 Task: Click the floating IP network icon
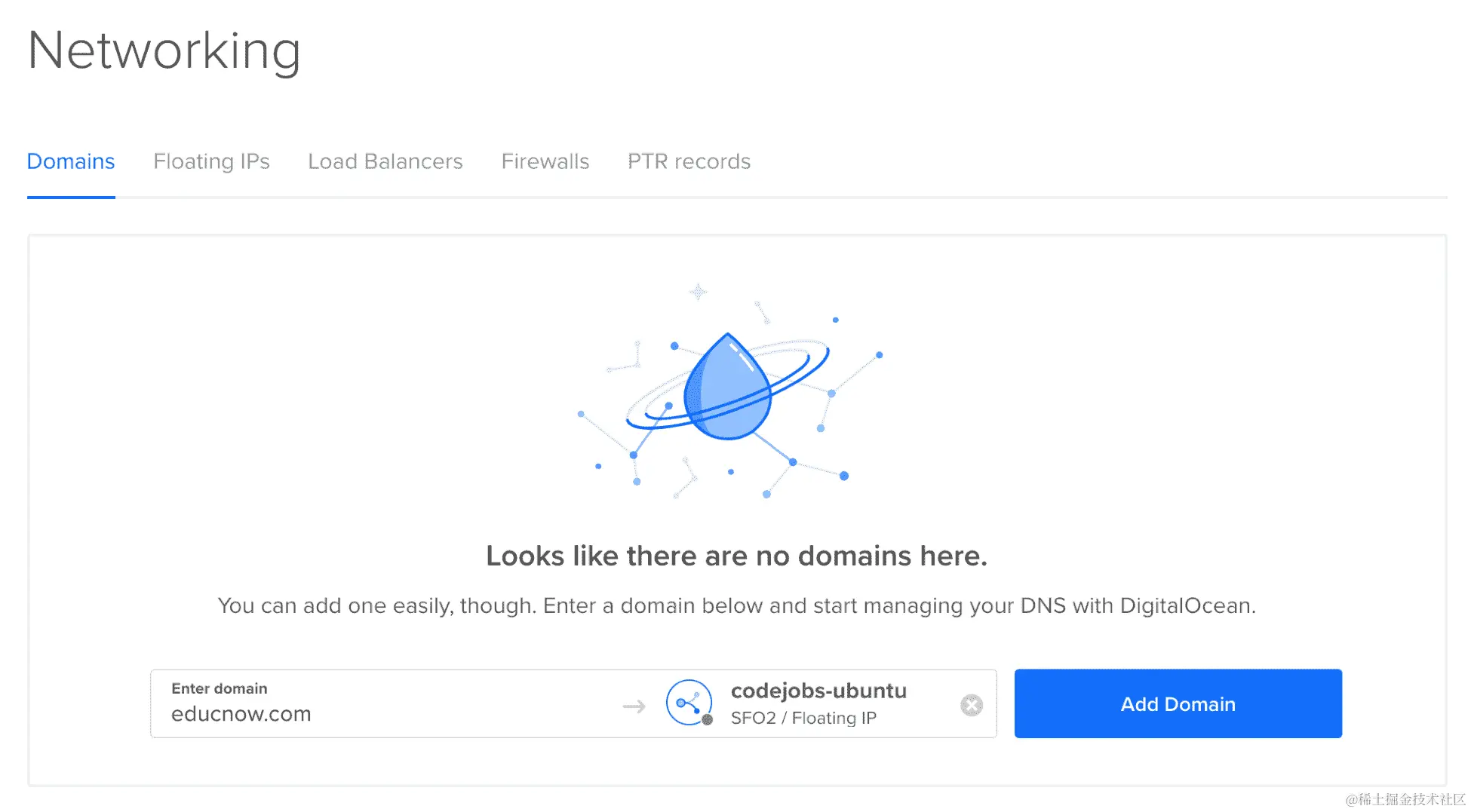click(x=689, y=702)
